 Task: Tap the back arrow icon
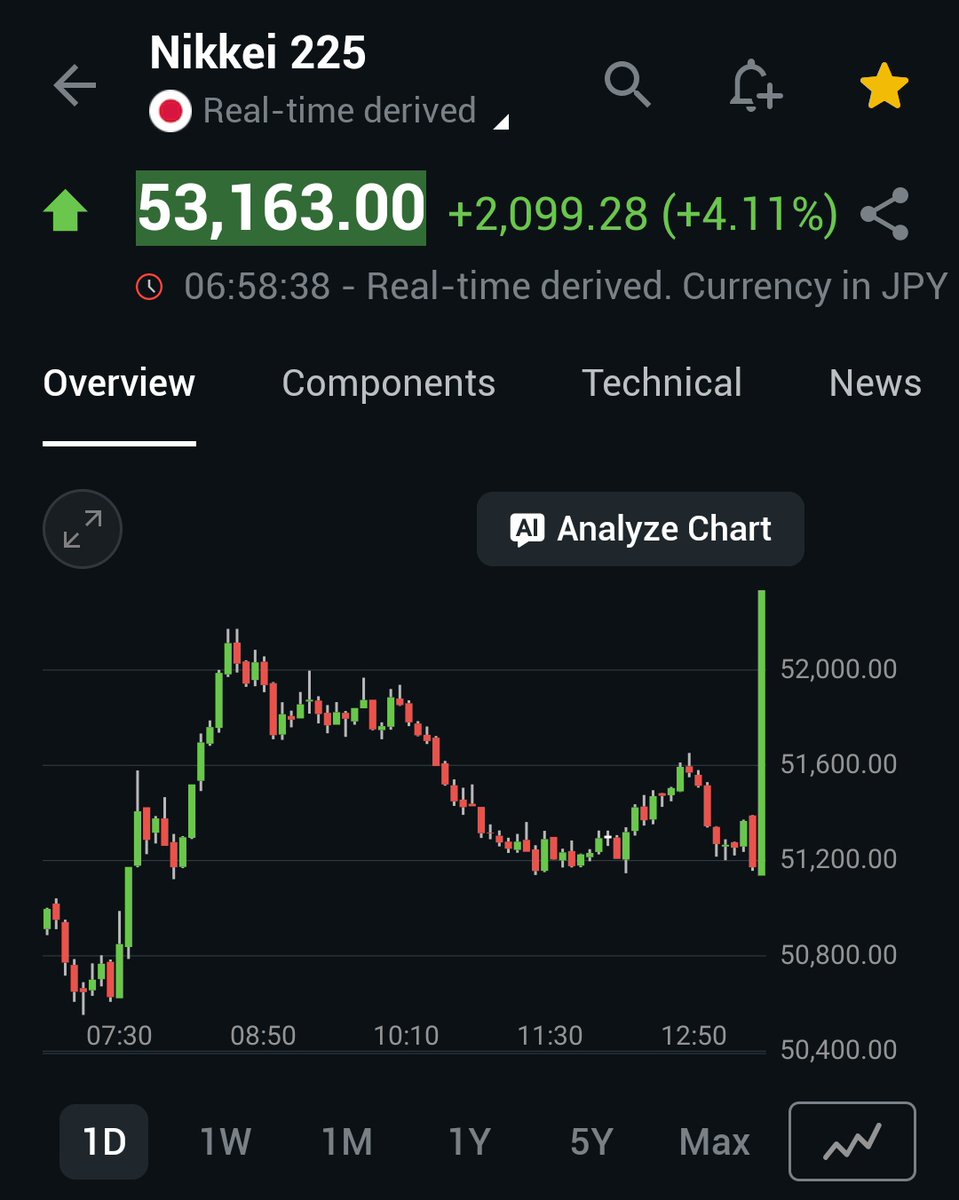[x=75, y=86]
